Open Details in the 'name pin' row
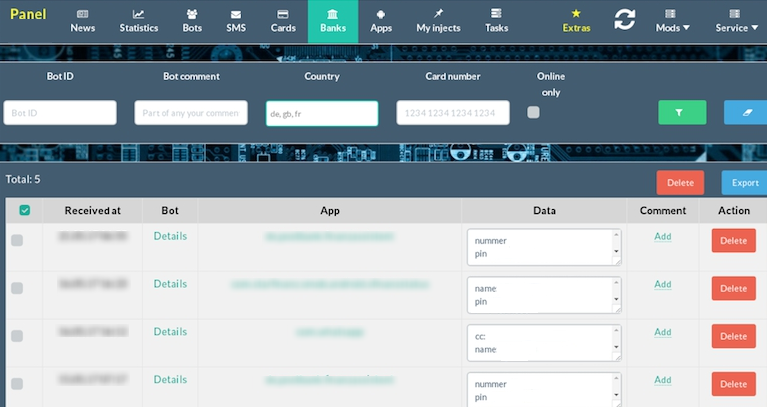This screenshot has width=767, height=407. tap(170, 284)
